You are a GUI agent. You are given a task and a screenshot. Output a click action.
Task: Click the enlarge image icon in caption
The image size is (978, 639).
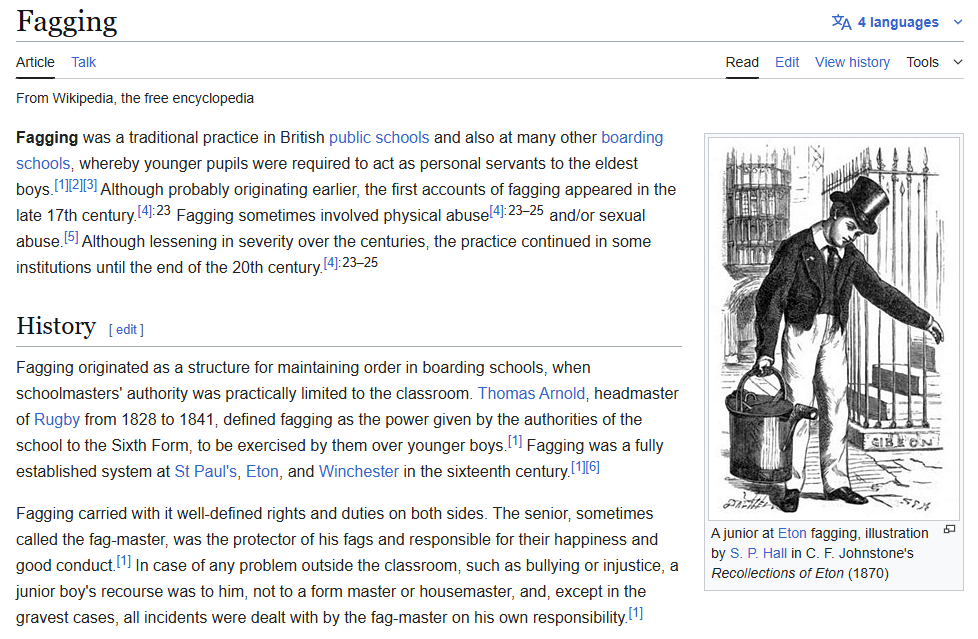coord(949,529)
